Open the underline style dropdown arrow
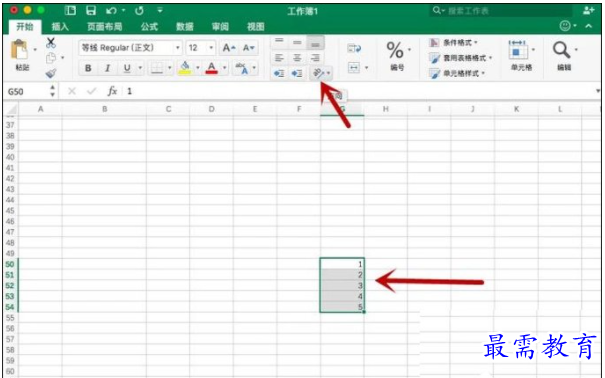The image size is (605, 378). coord(140,68)
